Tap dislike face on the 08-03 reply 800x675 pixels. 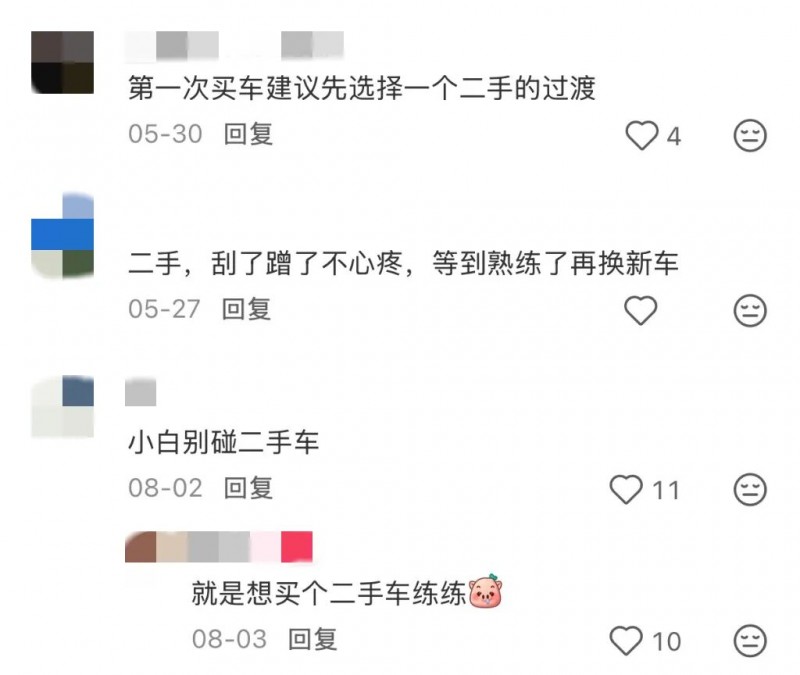(750, 640)
